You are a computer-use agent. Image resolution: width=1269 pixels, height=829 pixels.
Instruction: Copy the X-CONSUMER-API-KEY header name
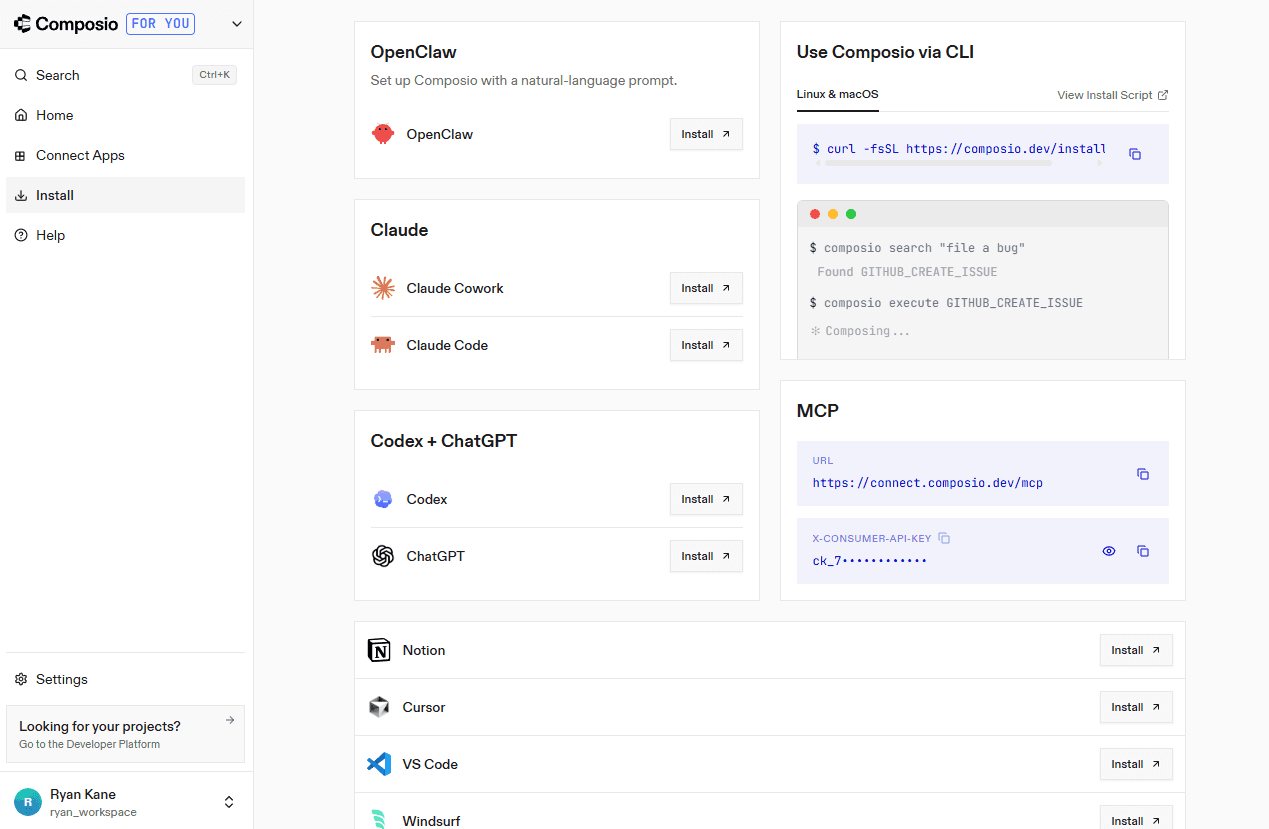click(944, 538)
